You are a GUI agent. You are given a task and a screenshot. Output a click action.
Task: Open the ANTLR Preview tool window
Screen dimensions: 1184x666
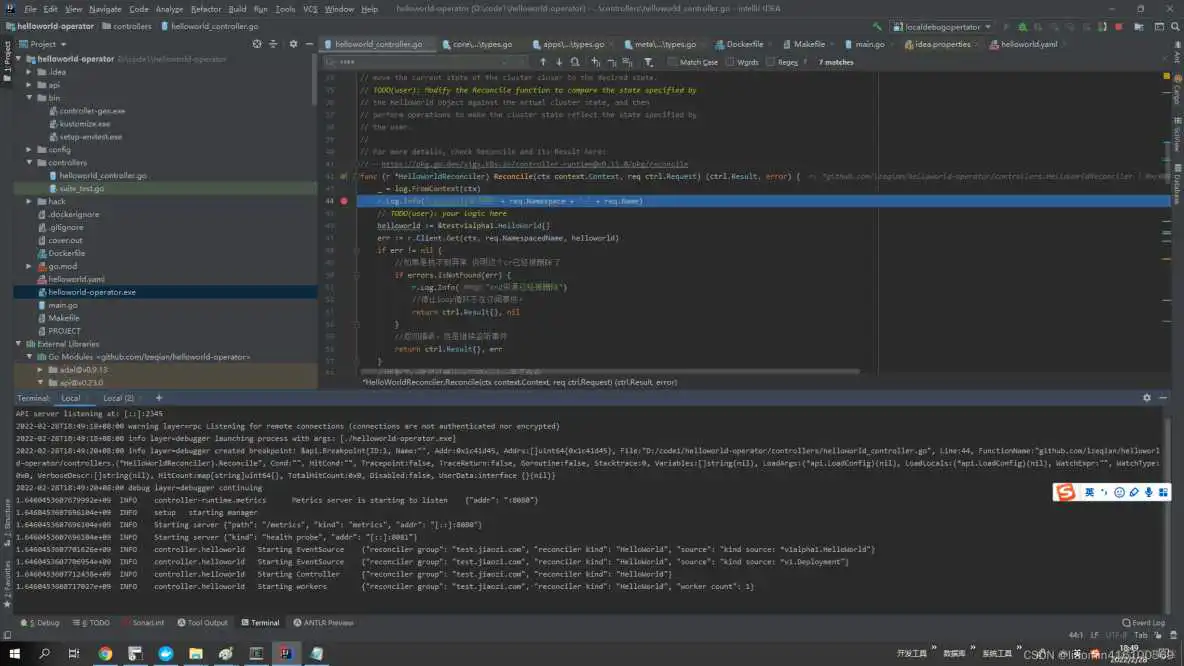[x=324, y=622]
